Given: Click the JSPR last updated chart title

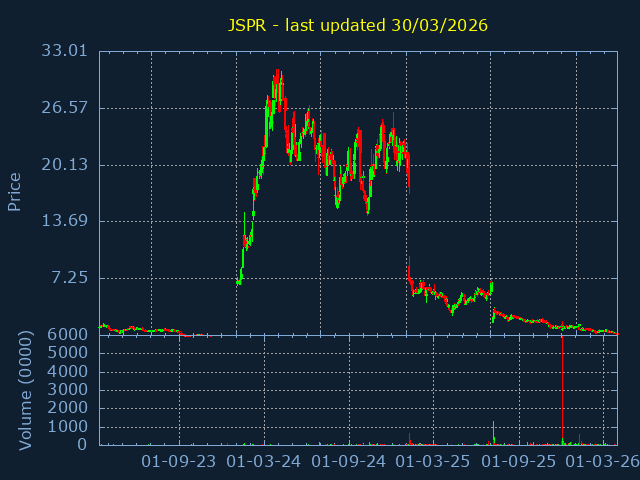Looking at the screenshot, I should (x=357, y=25).
